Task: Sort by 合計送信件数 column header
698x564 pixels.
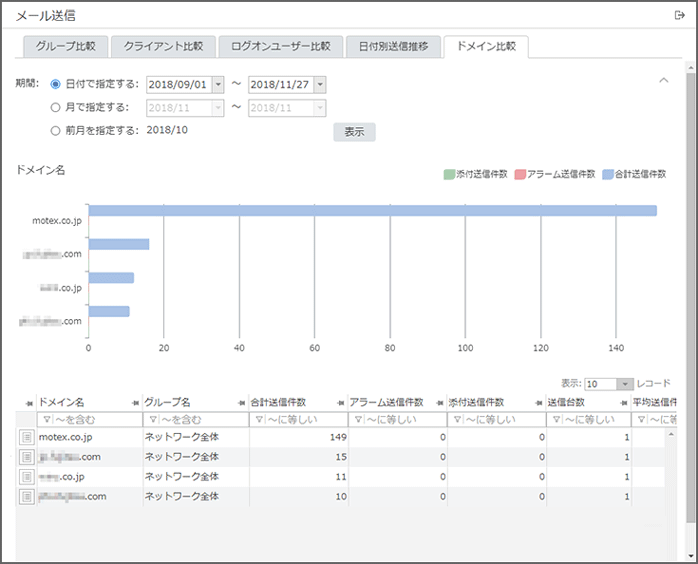Action: point(278,402)
